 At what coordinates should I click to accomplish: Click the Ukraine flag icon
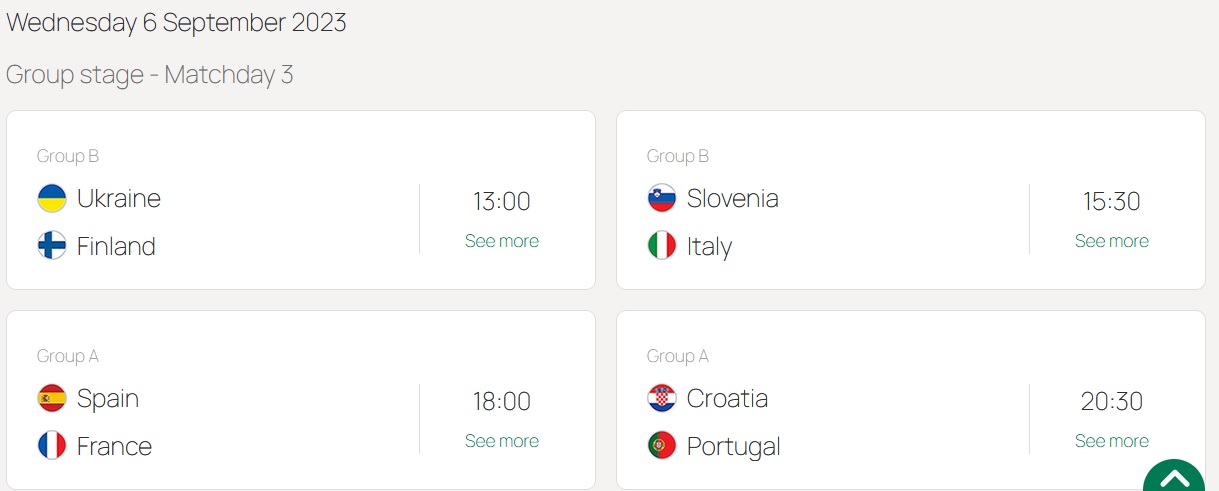coord(52,198)
